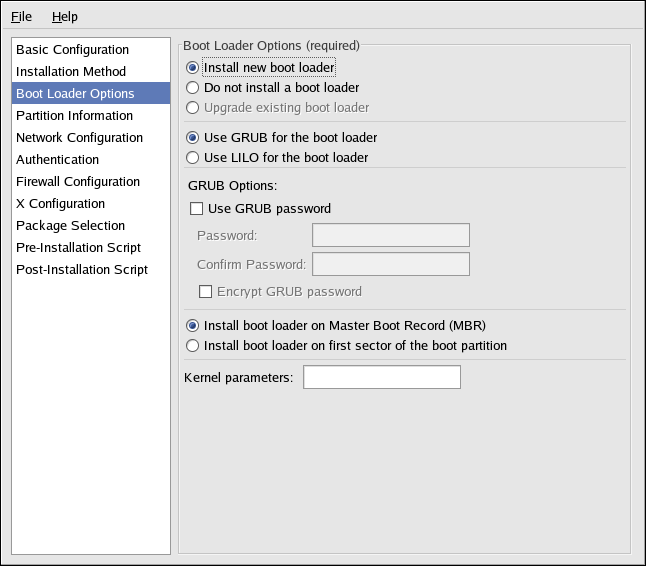The image size is (646, 566).
Task: Select Authentication in the sidebar list
Action: tap(57, 160)
